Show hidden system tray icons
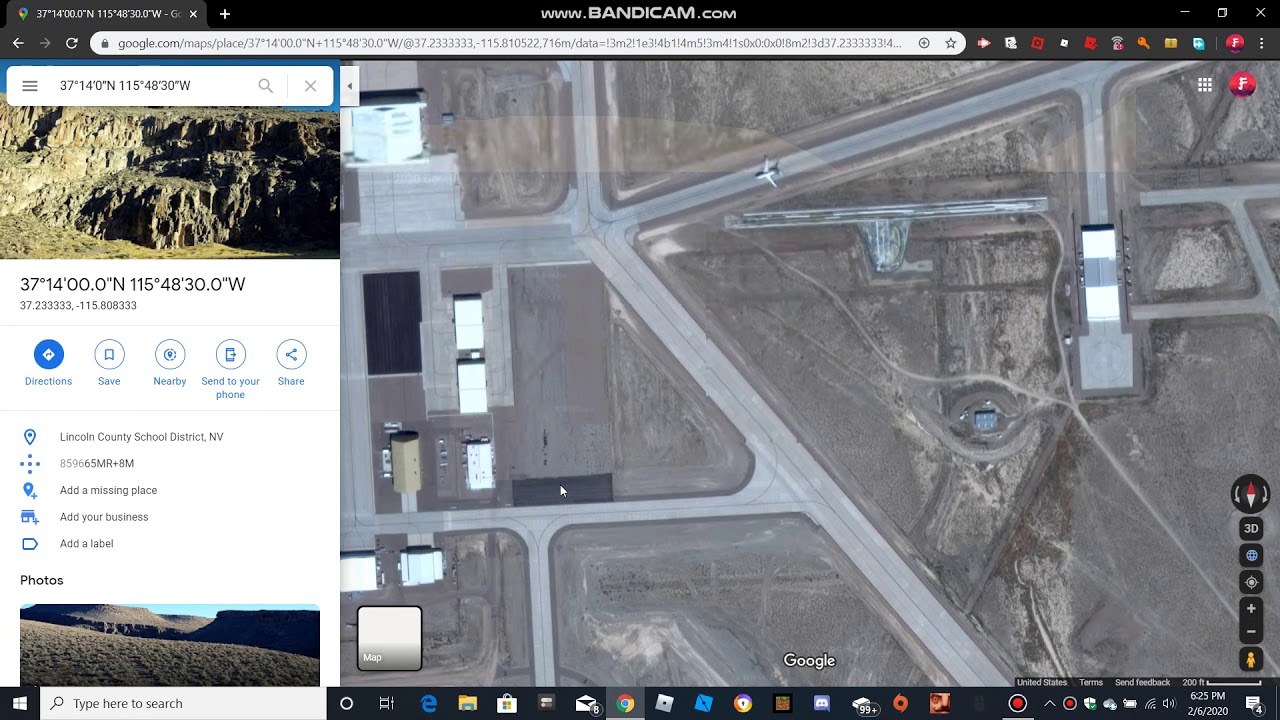This screenshot has height=720, width=1280. pyautogui.click(x=1049, y=704)
